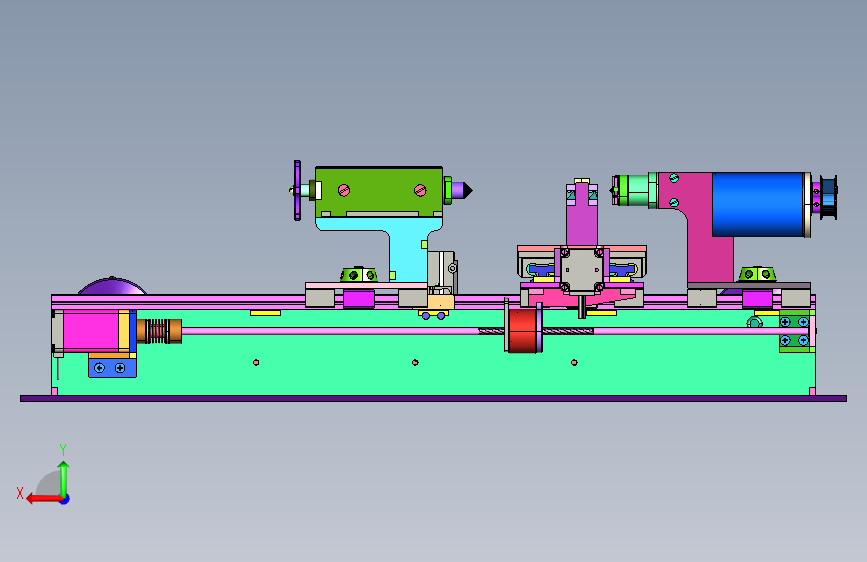Select the green clamp nut on tailstock base
Image resolution: width=867 pixels, height=562 pixels.
pos(358,274)
